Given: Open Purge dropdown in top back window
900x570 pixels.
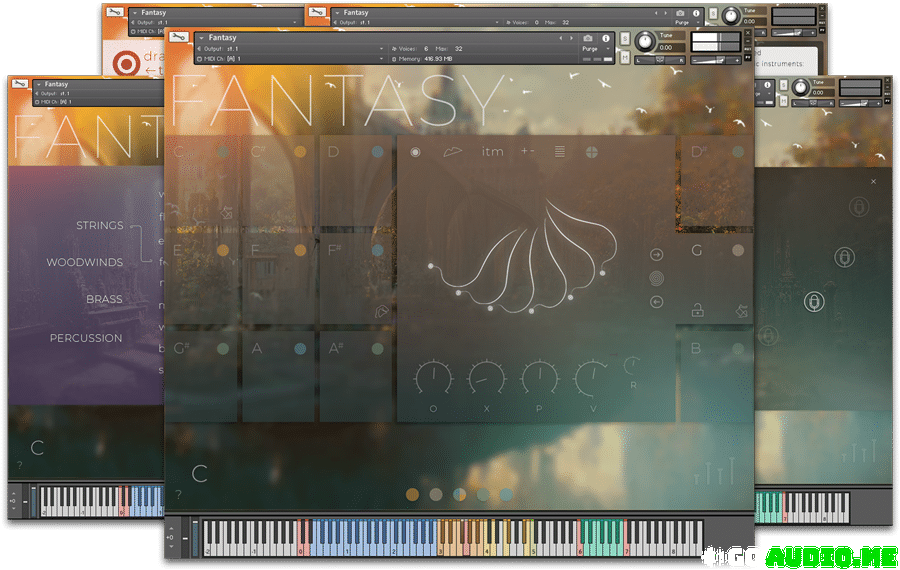Looking at the screenshot, I should click(x=686, y=22).
